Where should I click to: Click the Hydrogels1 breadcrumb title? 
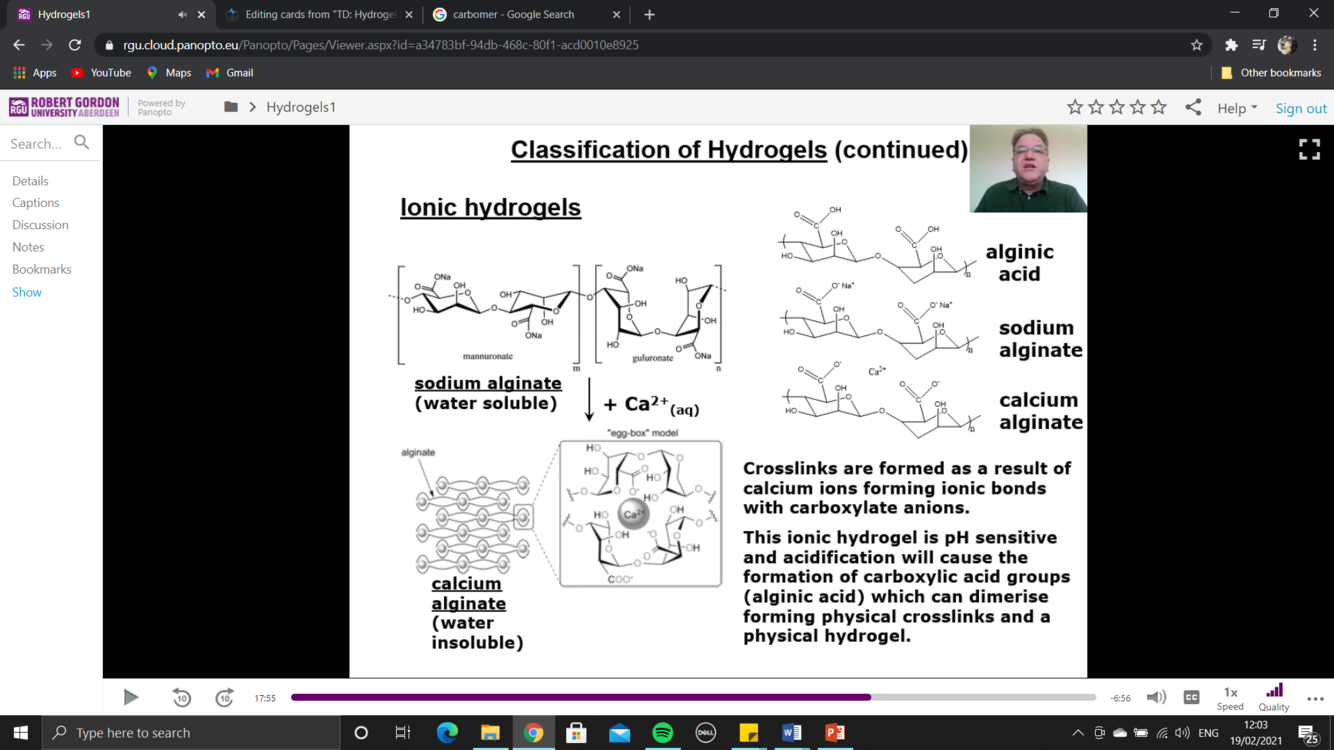click(x=301, y=107)
